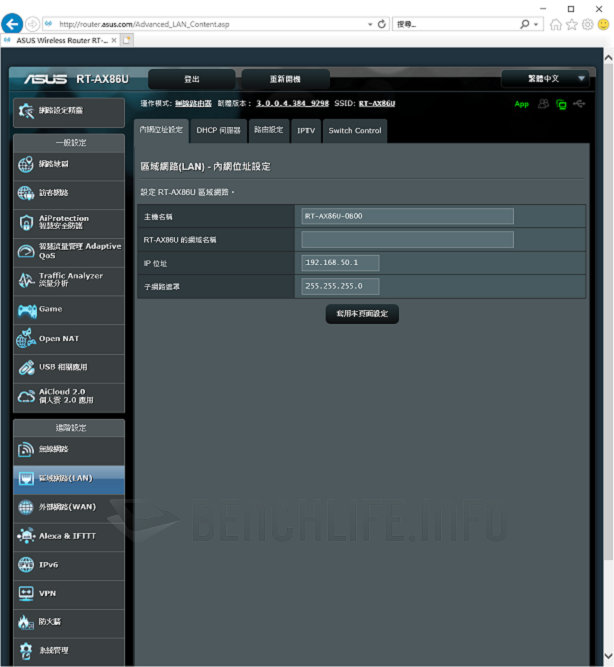The height and width of the screenshot is (667, 614).
Task: Open the 繁體中文 language dropdown
Action: (545, 79)
